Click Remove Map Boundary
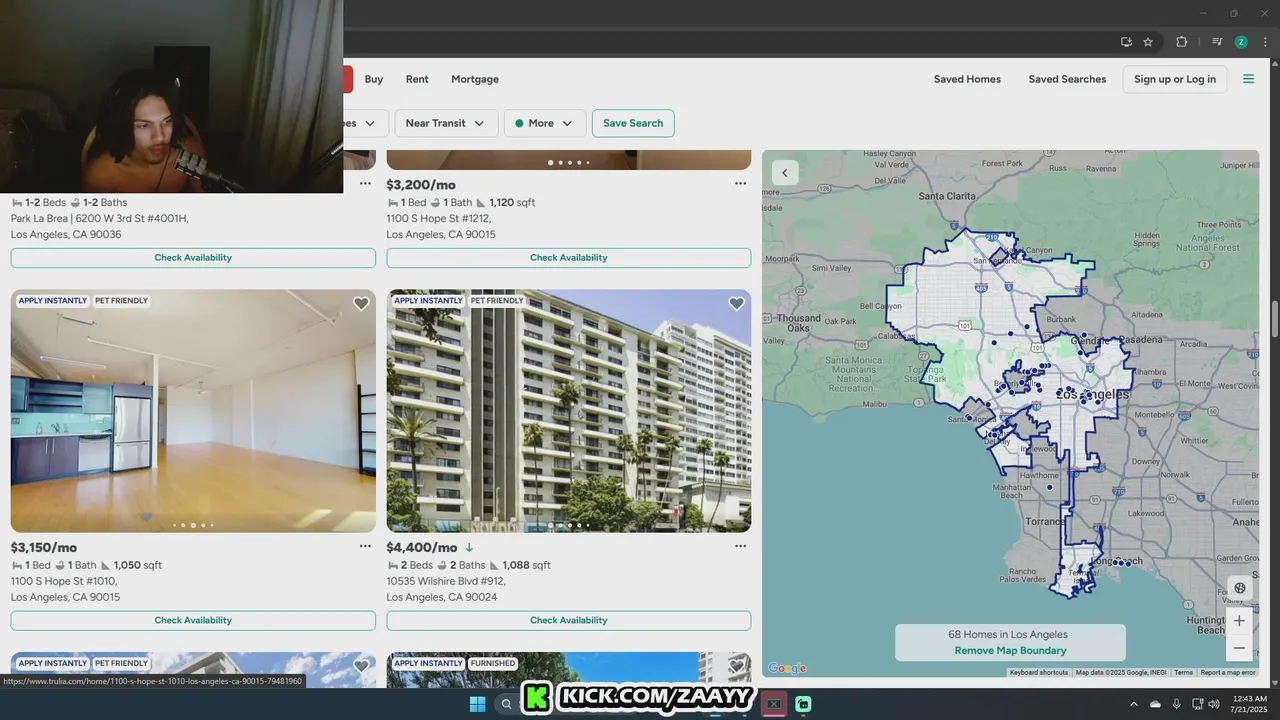 [x=1010, y=650]
